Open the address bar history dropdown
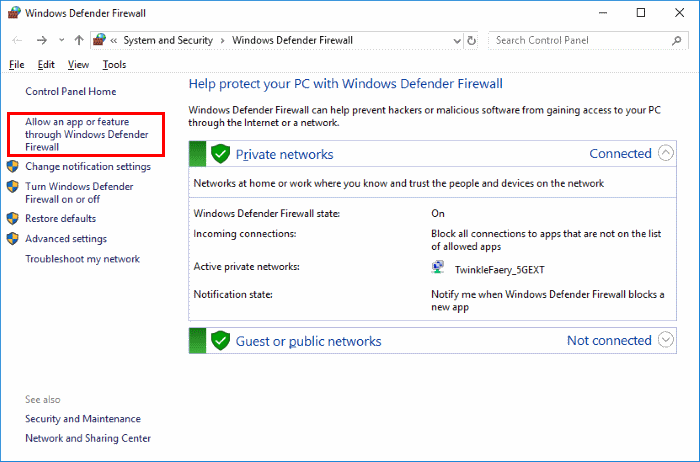700x462 pixels. tap(454, 41)
